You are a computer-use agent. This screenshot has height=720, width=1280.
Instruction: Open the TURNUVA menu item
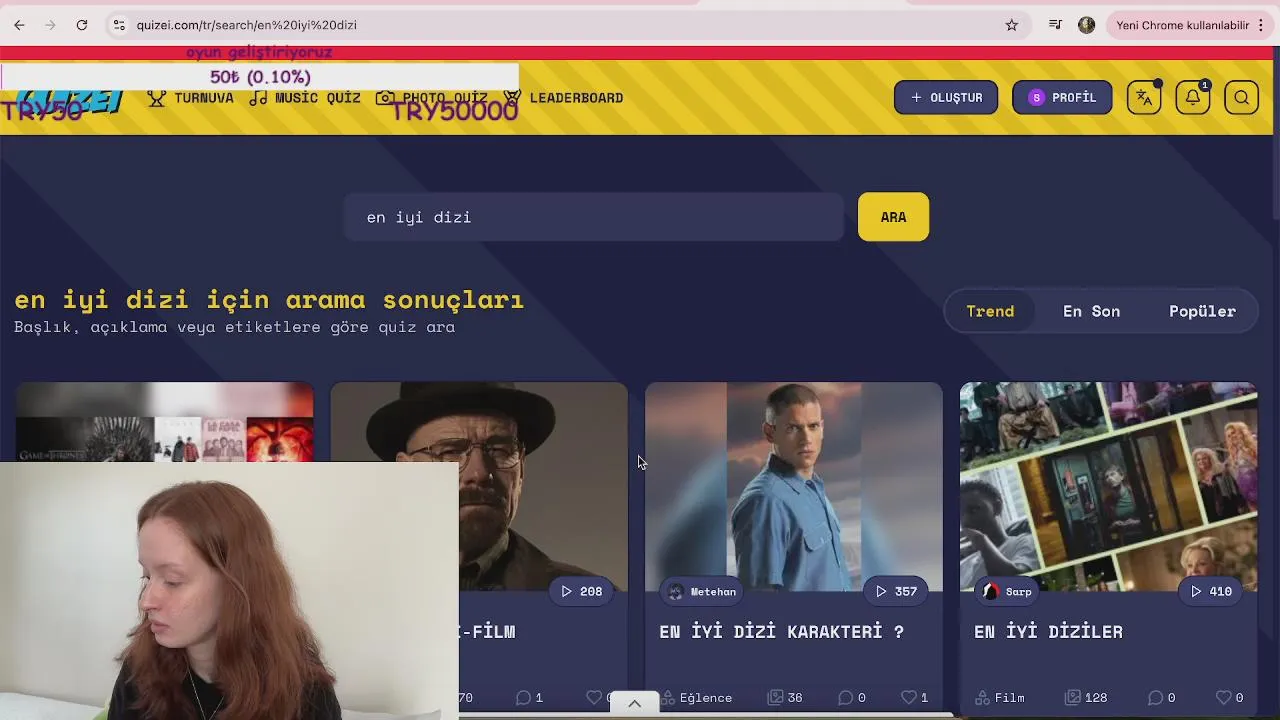[191, 98]
